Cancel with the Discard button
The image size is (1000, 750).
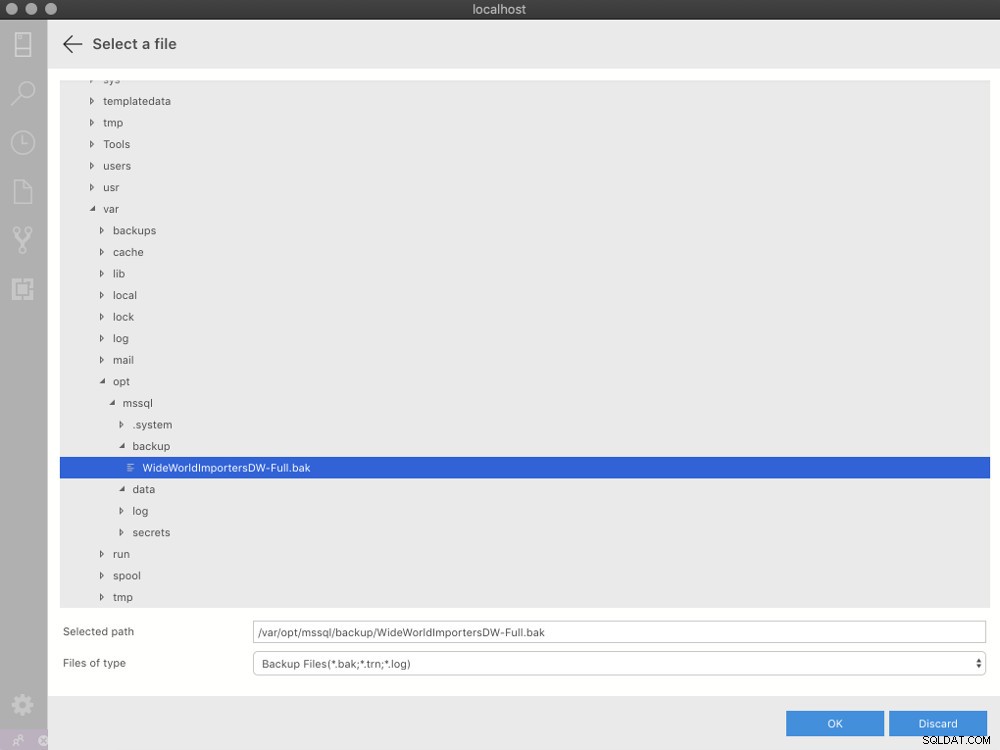coord(938,723)
